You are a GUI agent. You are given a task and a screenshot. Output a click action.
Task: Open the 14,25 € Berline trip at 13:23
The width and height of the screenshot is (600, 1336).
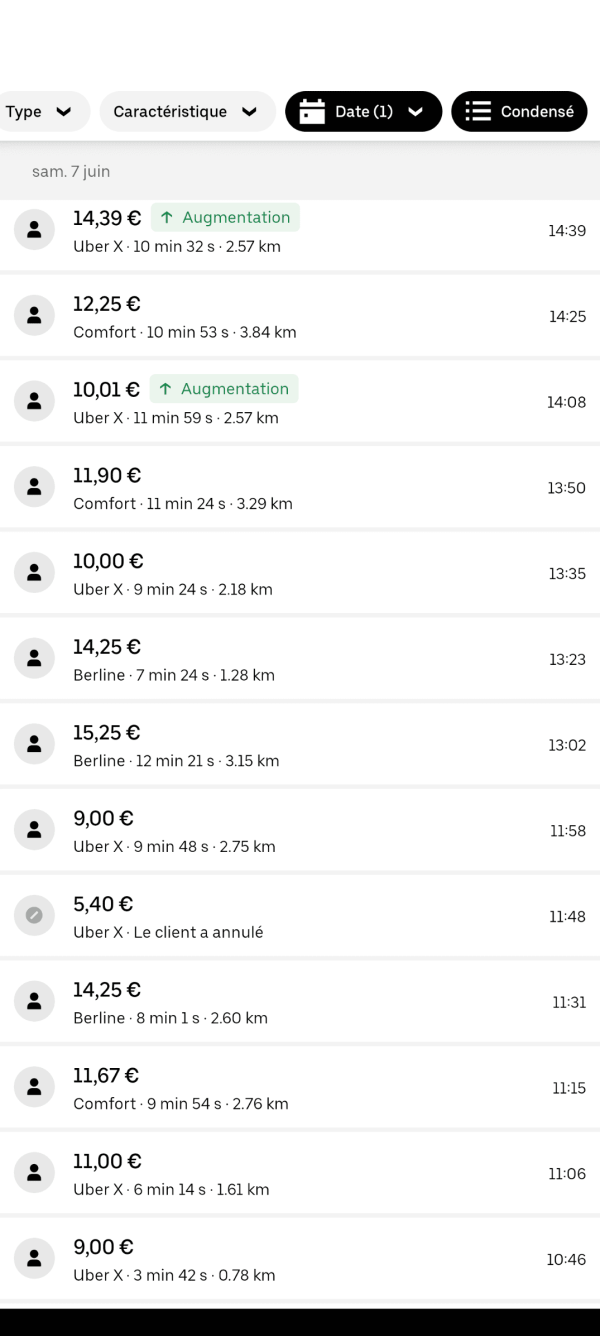coord(300,659)
